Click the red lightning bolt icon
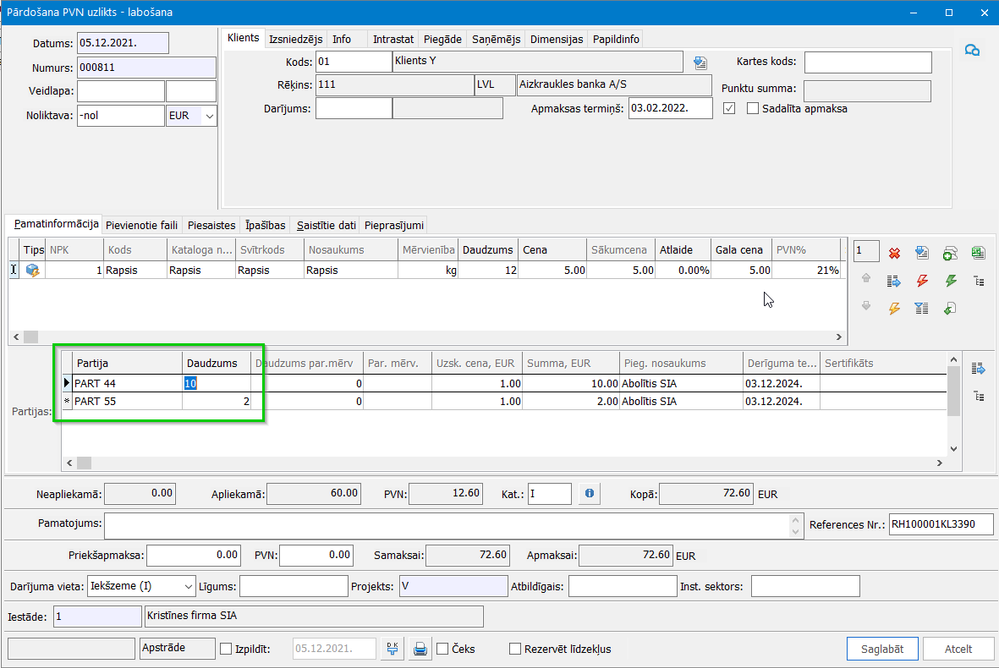This screenshot has width=999, height=668. (x=922, y=281)
